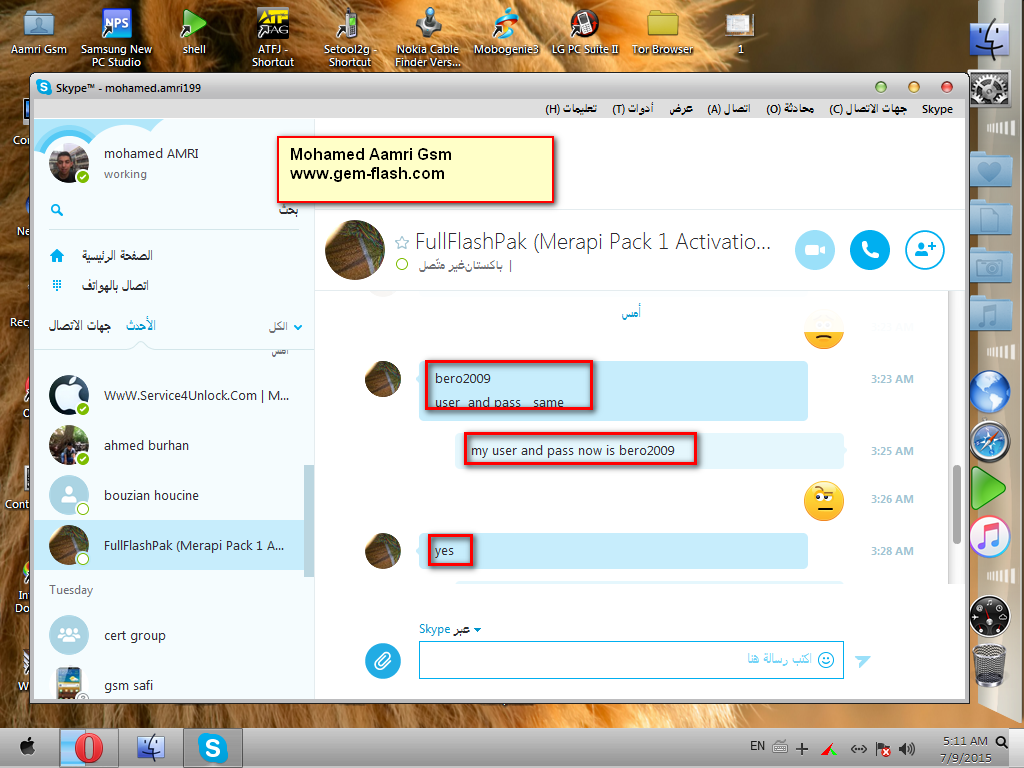Open Nokia Cable Finder desktop icon
The width and height of the screenshot is (1024, 768).
coord(428,38)
